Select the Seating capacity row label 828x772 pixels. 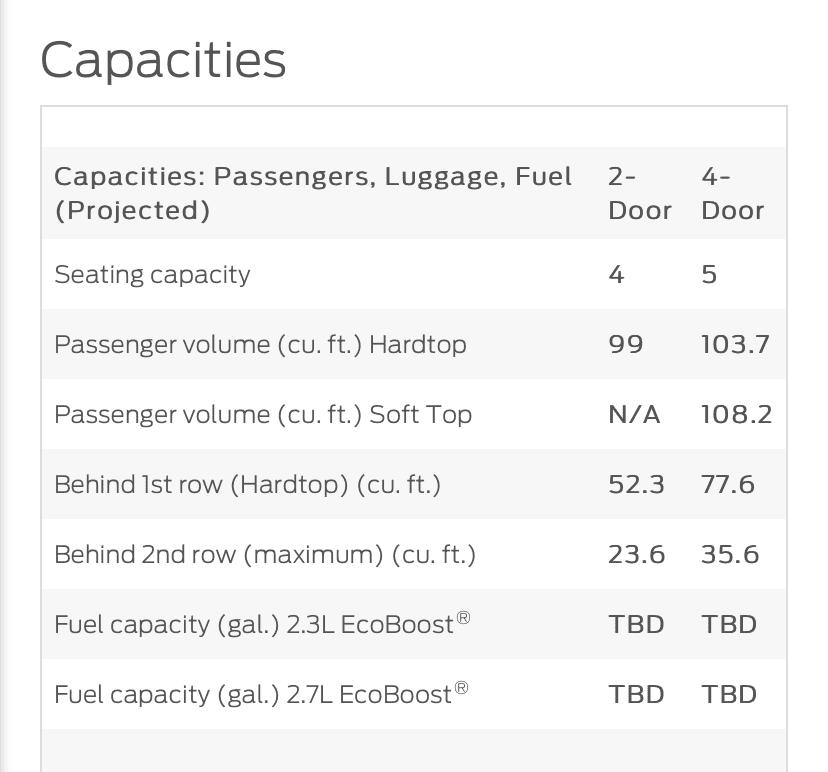(152, 275)
